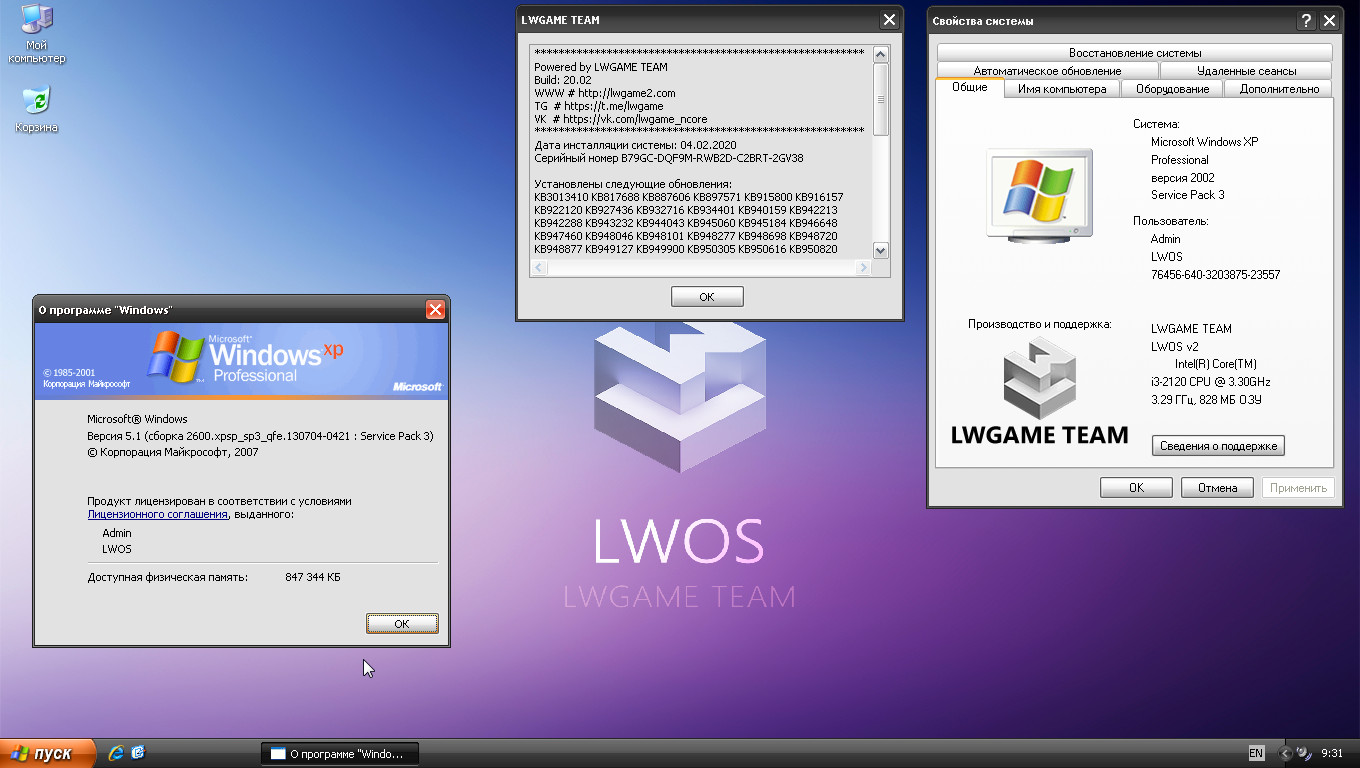Click "i3-2120 CPU @ 3.30GHz" text
The height and width of the screenshot is (768, 1360).
[x=1211, y=382]
